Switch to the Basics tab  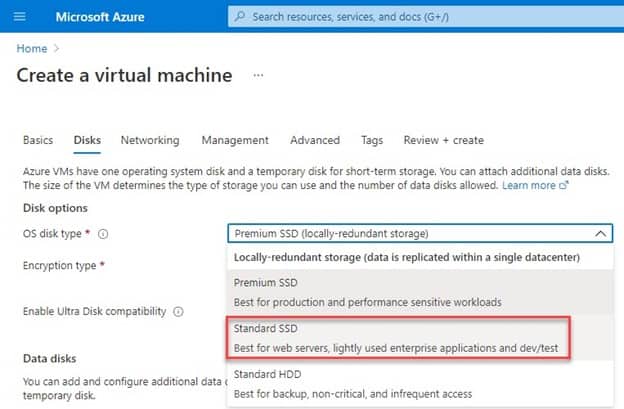tap(38, 140)
